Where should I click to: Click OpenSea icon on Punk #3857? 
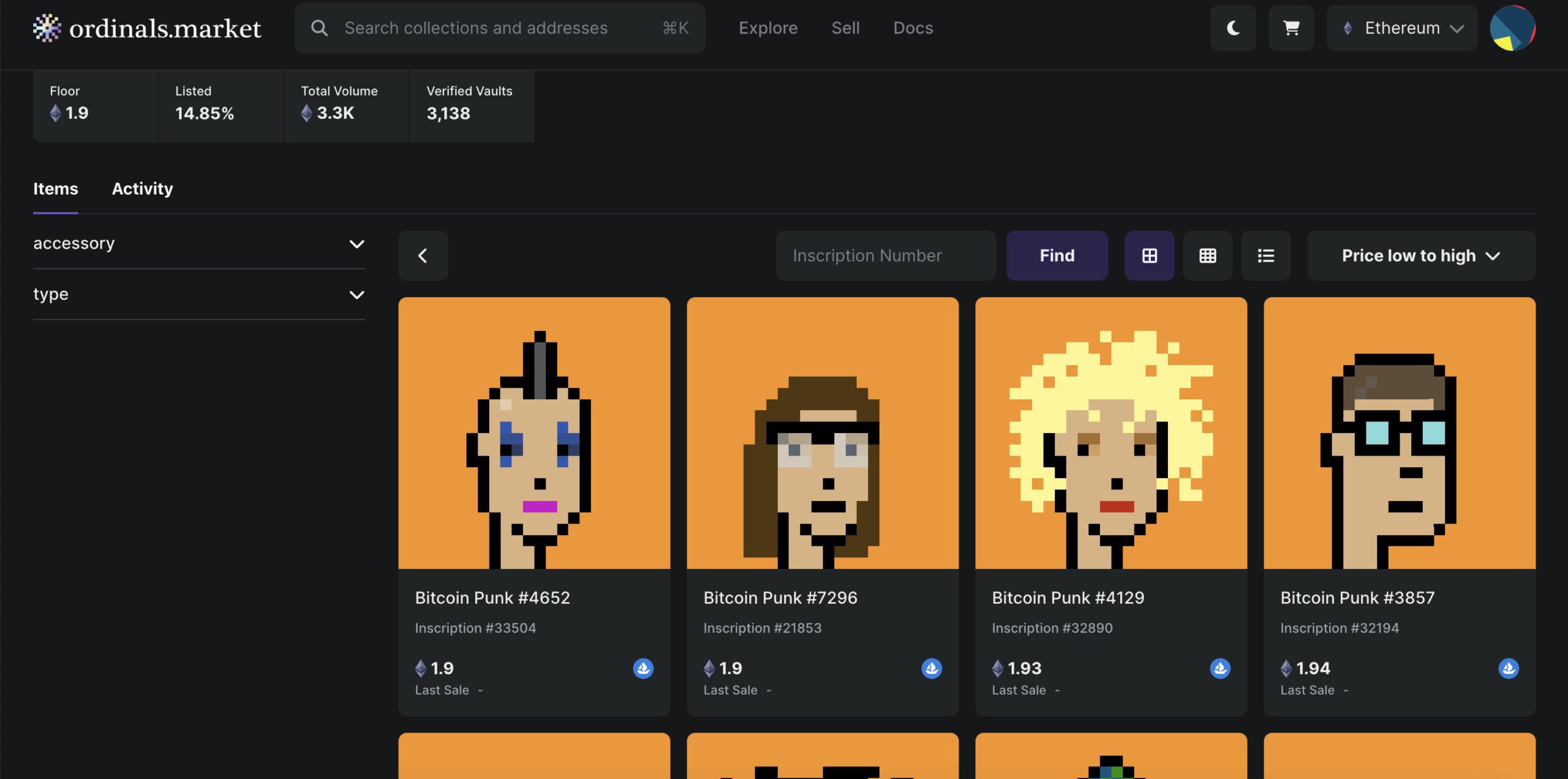(1509, 668)
